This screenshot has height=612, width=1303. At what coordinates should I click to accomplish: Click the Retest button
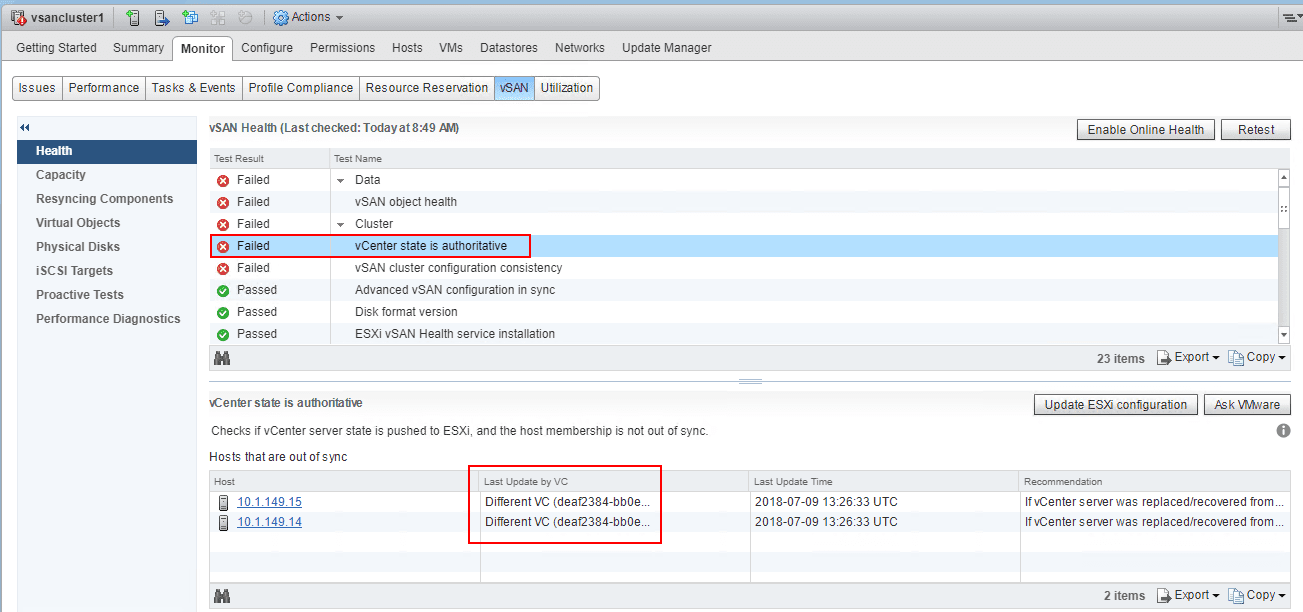1256,130
